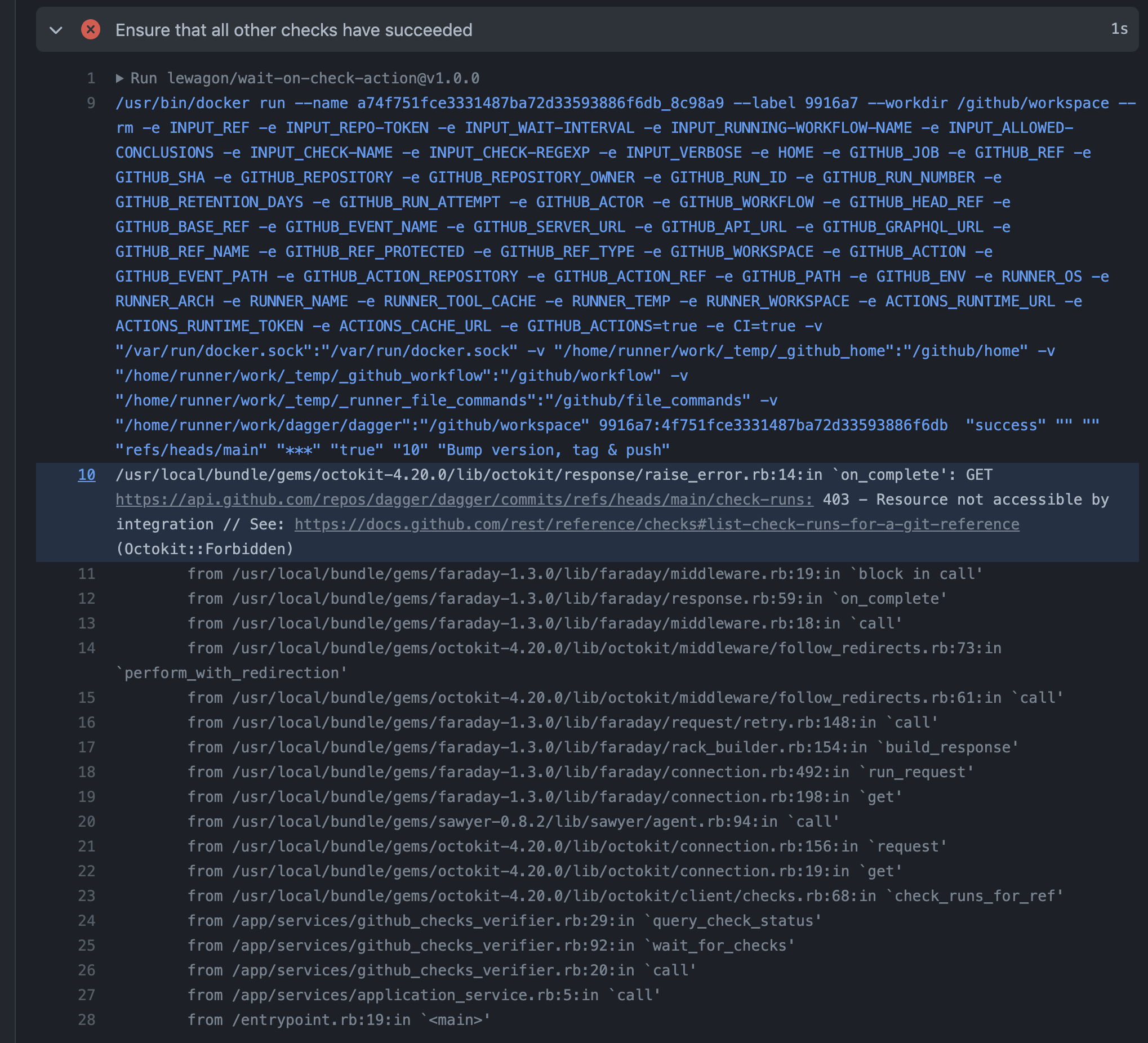Expand the Run lewagon/wait-on-check-action triangle
1148x1043 pixels.
119,79
